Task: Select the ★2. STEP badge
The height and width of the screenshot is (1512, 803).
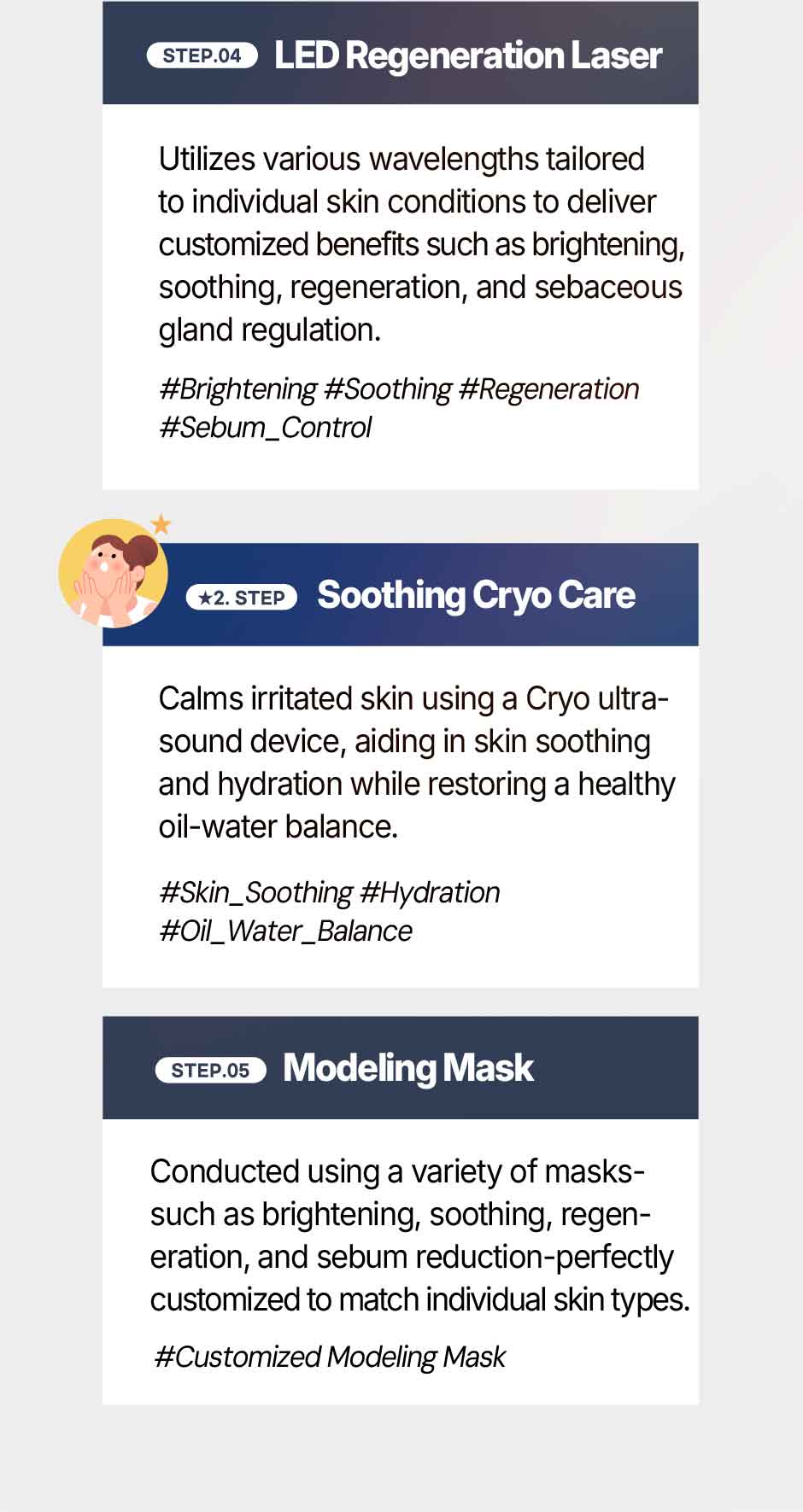Action: [x=242, y=598]
